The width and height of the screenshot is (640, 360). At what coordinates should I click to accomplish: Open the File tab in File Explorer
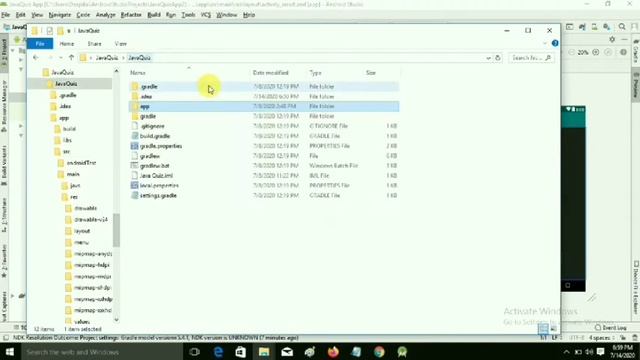coord(40,44)
